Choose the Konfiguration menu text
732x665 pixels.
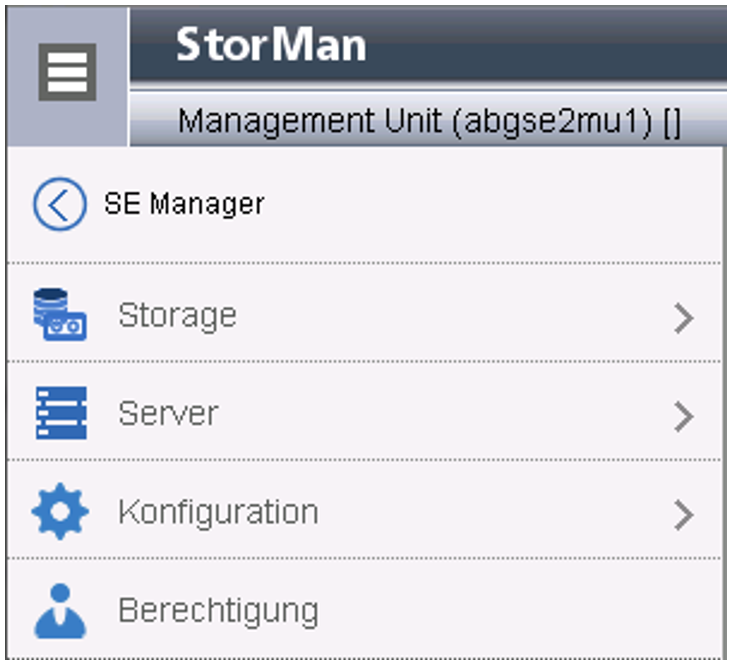(218, 512)
